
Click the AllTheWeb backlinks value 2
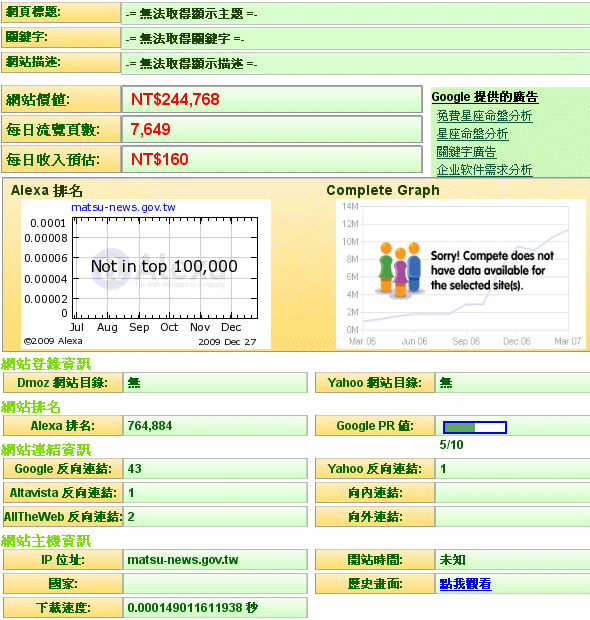click(131, 516)
